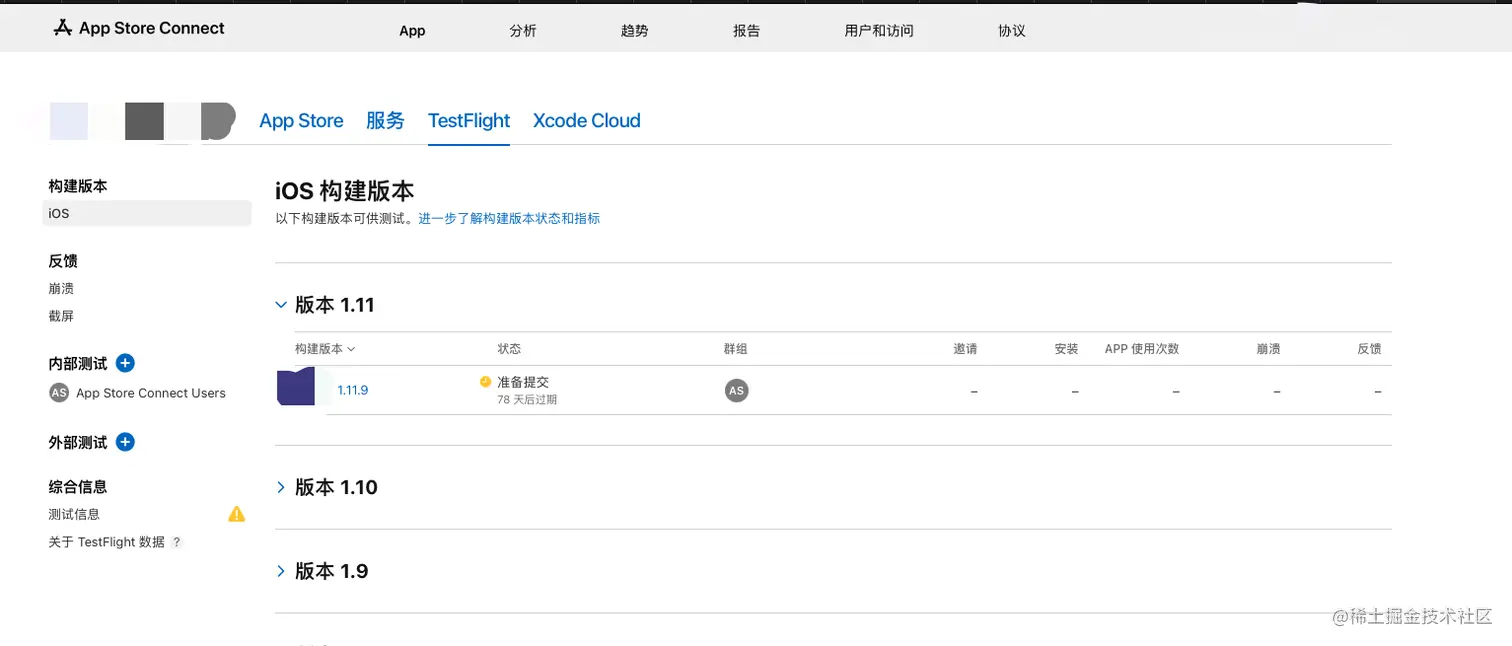Open 崩溃 feedback in sidebar
Image resolution: width=1512 pixels, height=646 pixels.
[61, 289]
